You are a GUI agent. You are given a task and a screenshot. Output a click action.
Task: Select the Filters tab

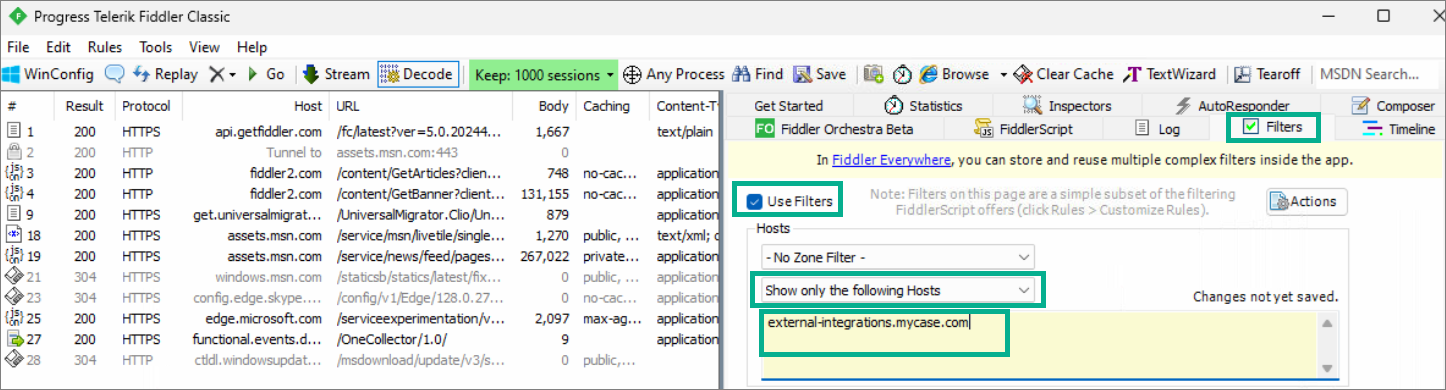(1272, 127)
